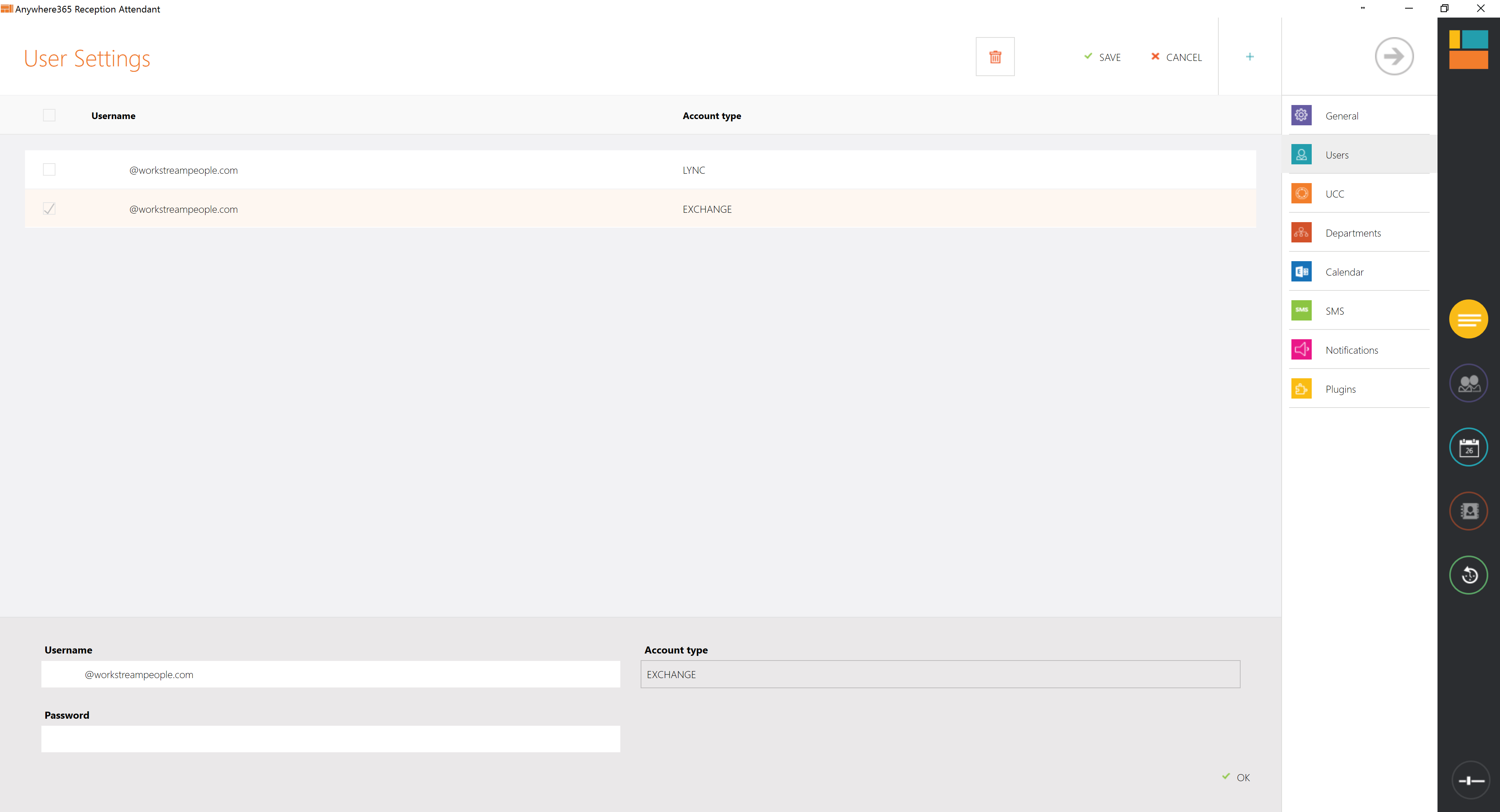Click the SAVE button
Screen dimensions: 1500x812
1102,57
